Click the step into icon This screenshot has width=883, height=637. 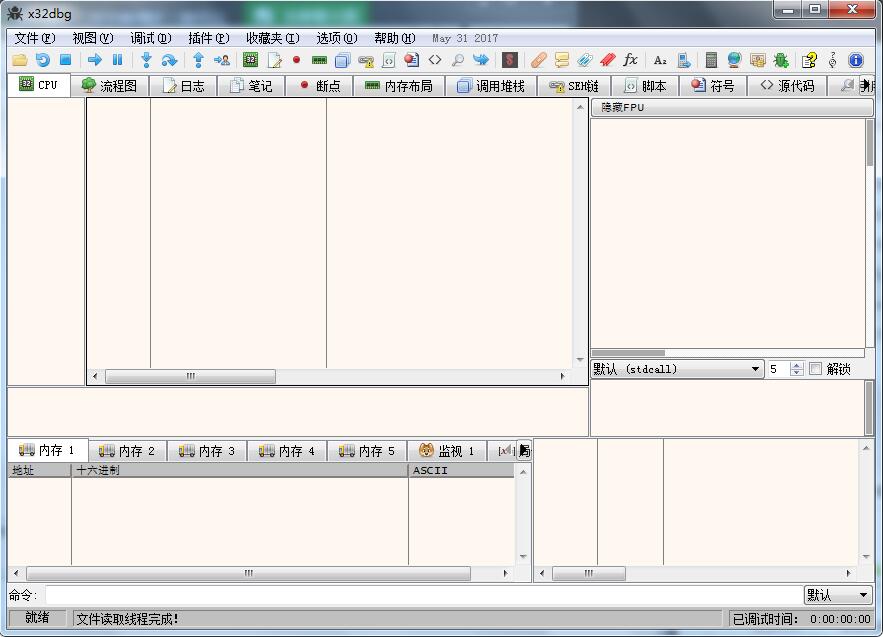(x=146, y=60)
